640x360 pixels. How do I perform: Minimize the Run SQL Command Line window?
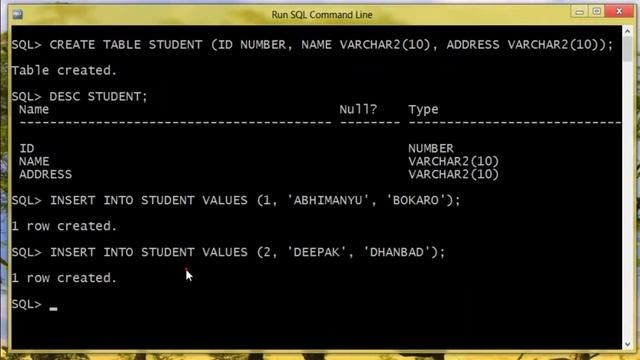point(579,12)
